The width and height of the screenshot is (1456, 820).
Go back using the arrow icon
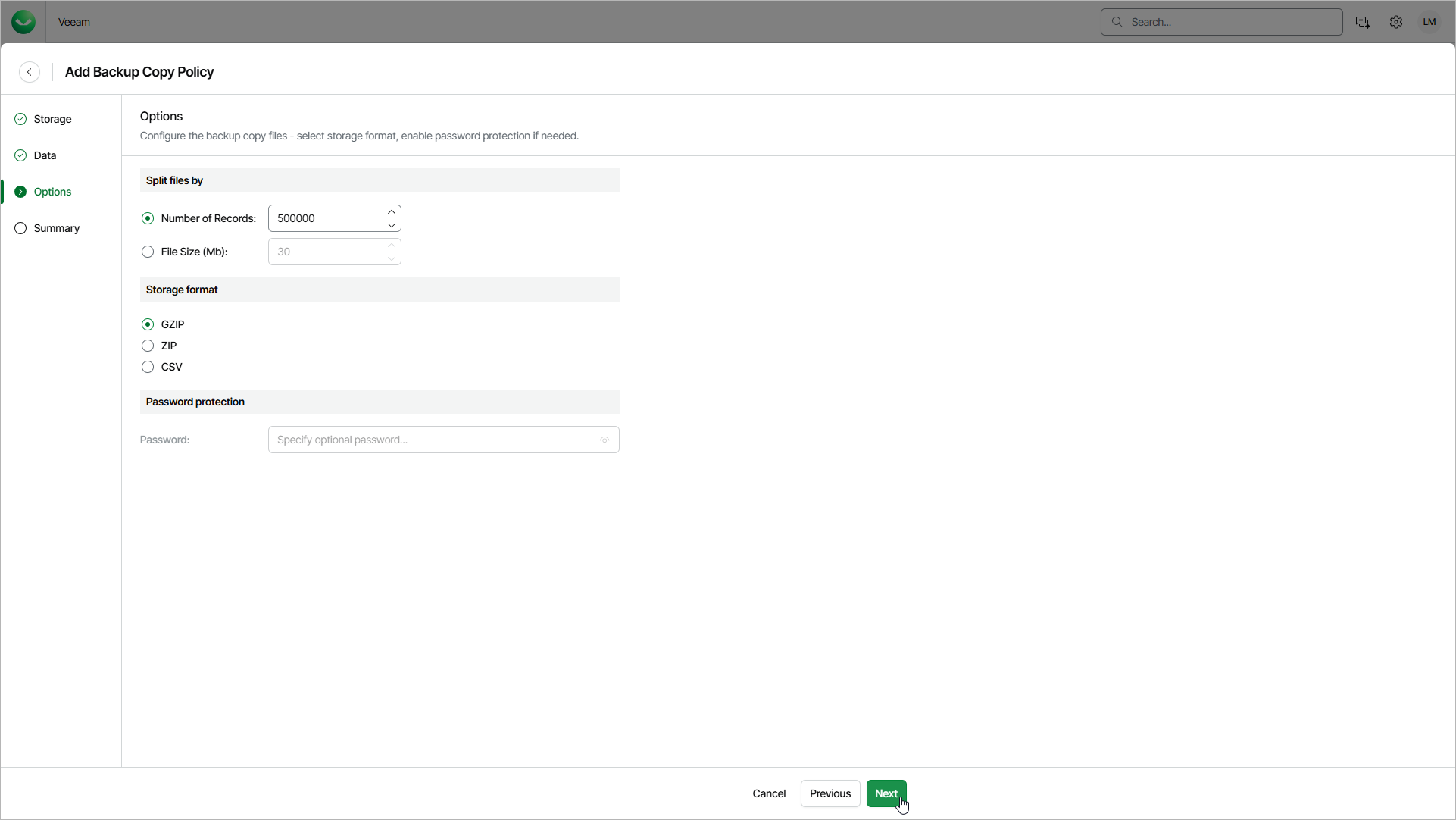coord(30,72)
